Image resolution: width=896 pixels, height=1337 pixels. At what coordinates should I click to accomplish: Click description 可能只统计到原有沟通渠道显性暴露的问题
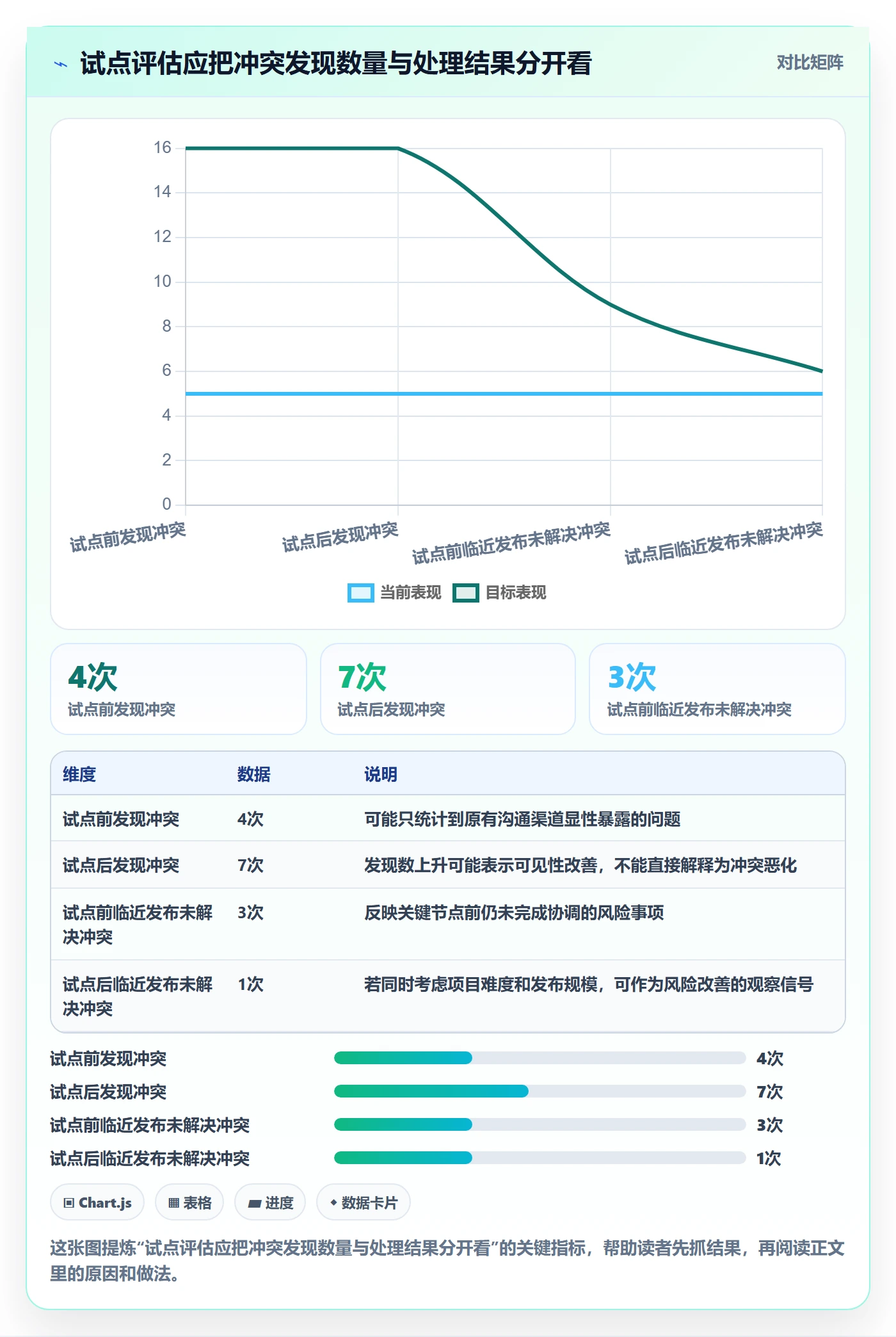(x=522, y=819)
